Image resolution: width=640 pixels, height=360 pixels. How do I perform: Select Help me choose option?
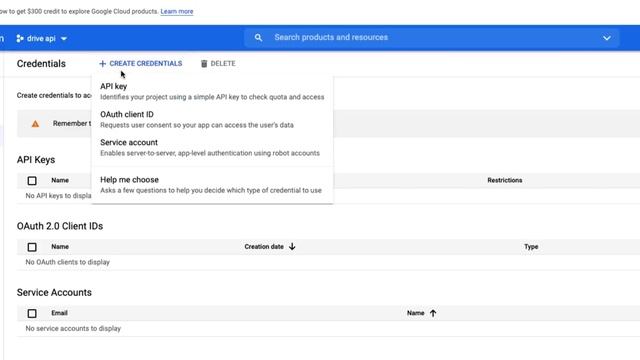tap(212, 184)
